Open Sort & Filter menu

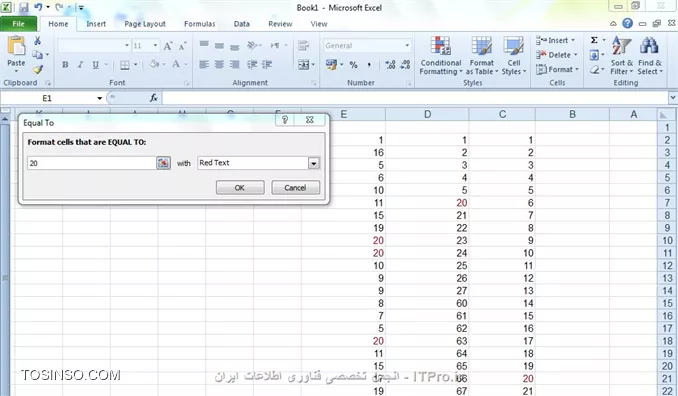[x=622, y=56]
